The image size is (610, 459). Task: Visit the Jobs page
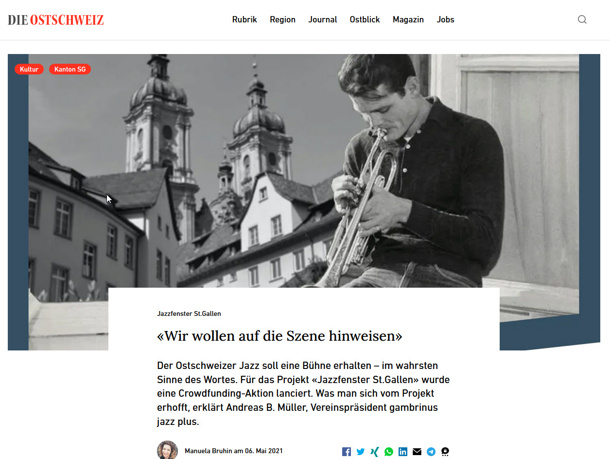click(445, 19)
